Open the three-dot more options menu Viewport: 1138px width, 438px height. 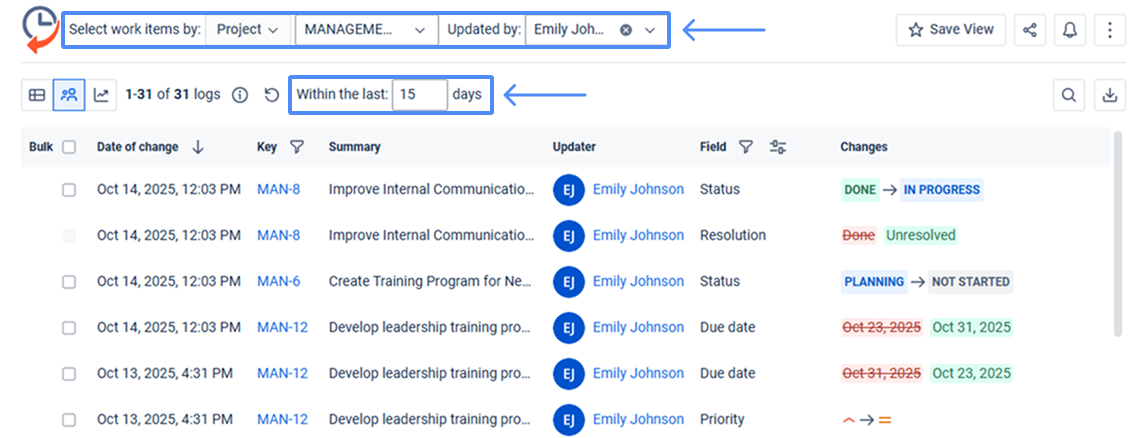[1110, 30]
